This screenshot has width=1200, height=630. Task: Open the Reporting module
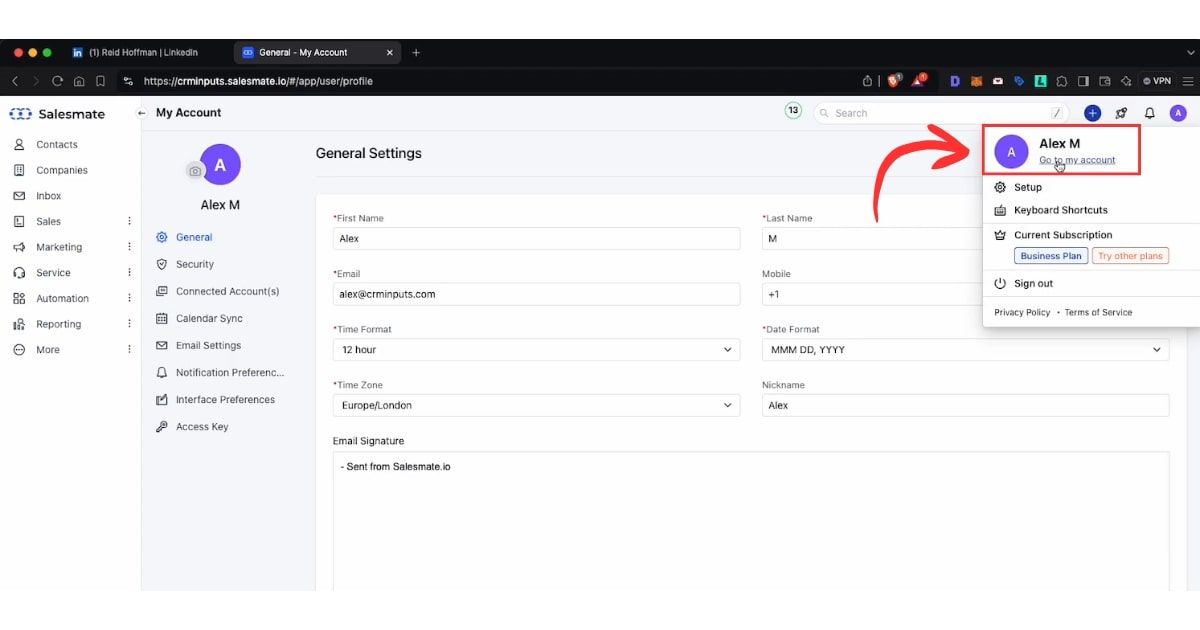click(58, 324)
